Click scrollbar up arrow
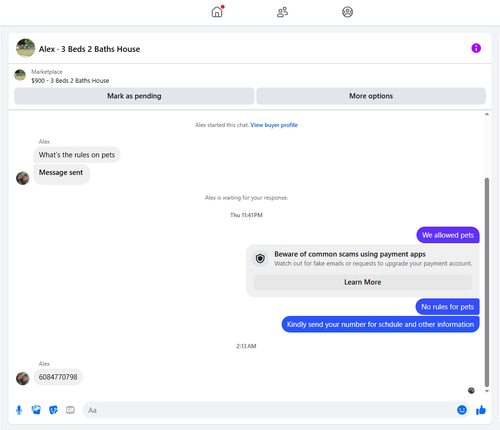The image size is (500, 430). click(487, 114)
